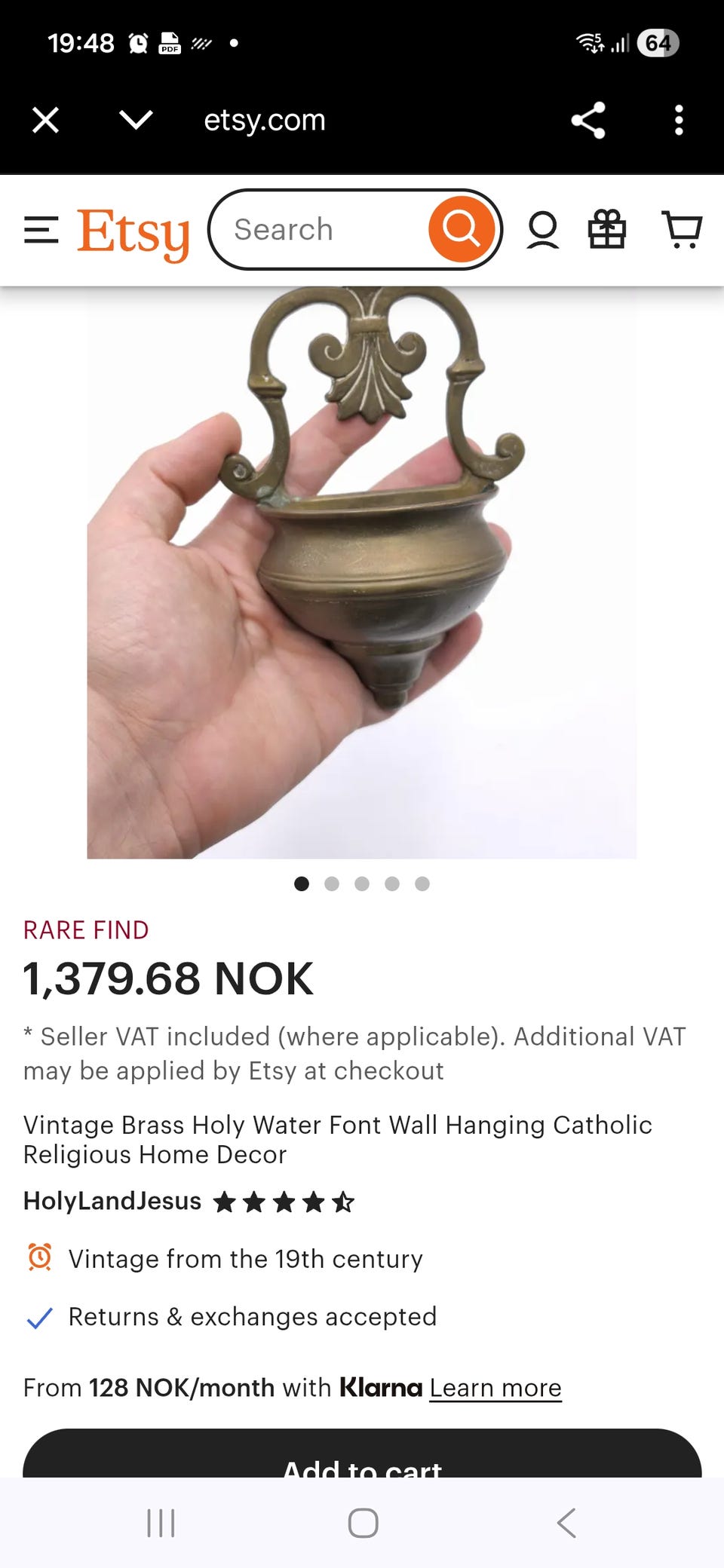Screen dimensions: 724x1568
Task: Select the second image carousel dot
Action: click(332, 884)
